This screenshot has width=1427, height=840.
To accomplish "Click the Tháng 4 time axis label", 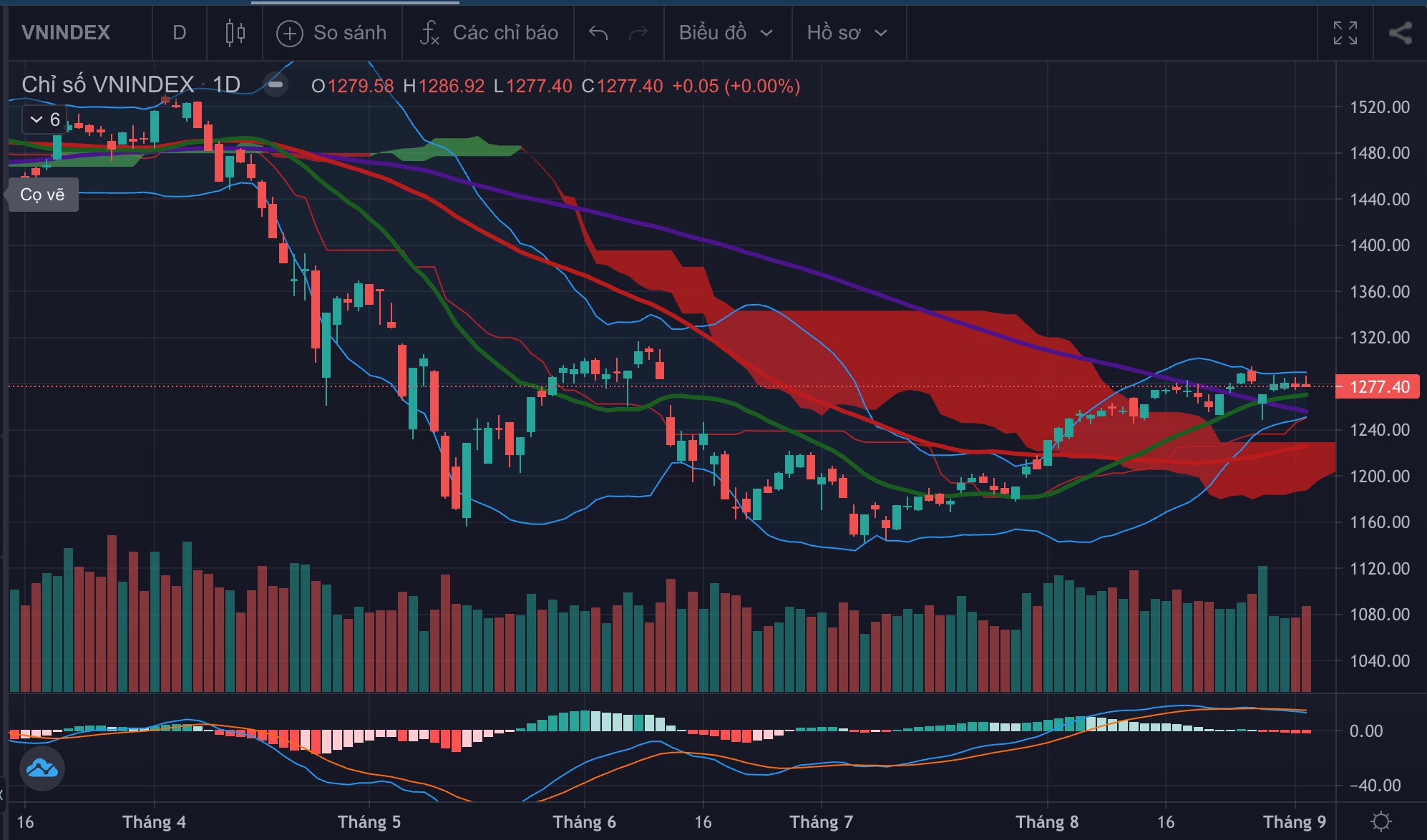I will tap(154, 821).
